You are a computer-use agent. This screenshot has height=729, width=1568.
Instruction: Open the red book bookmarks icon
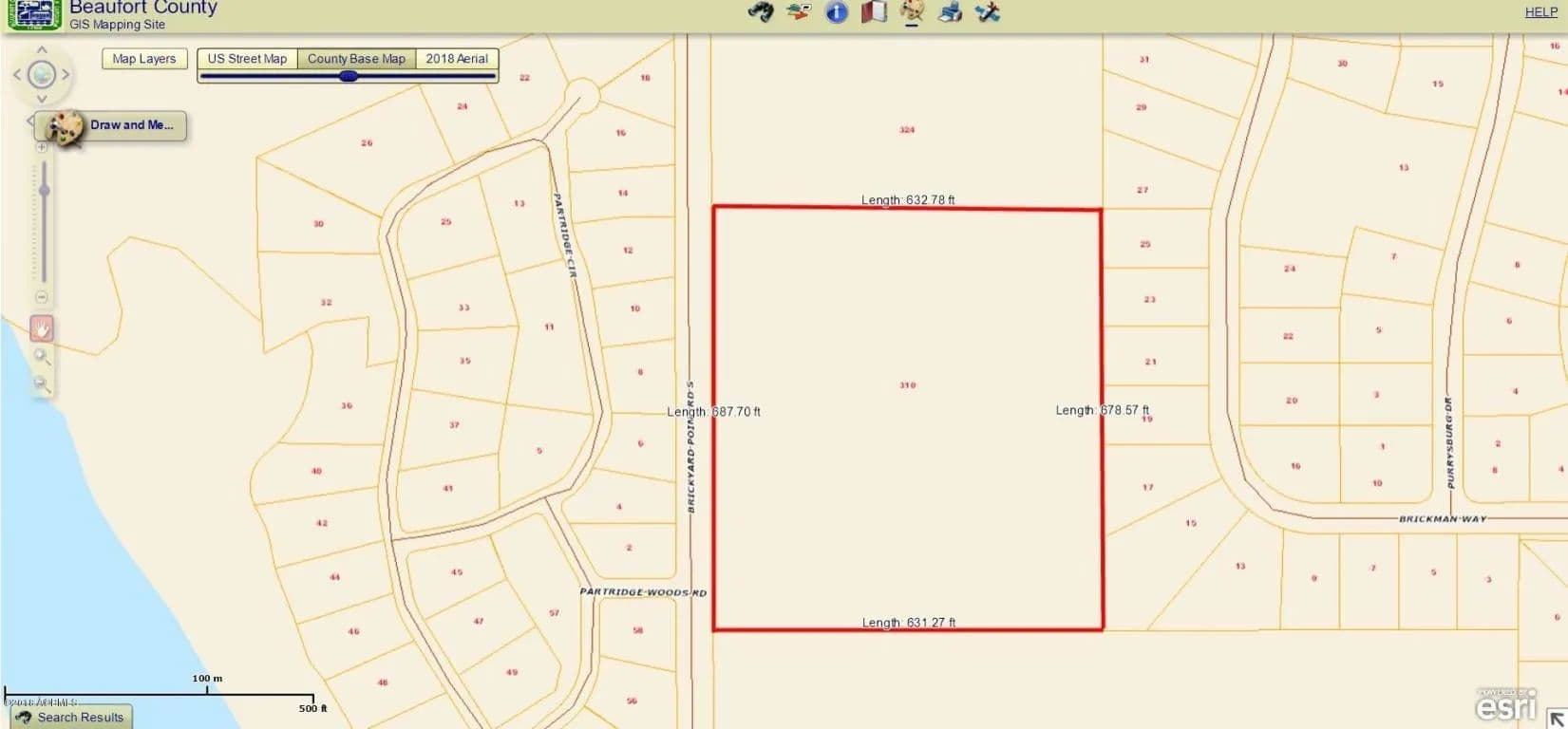(874, 12)
